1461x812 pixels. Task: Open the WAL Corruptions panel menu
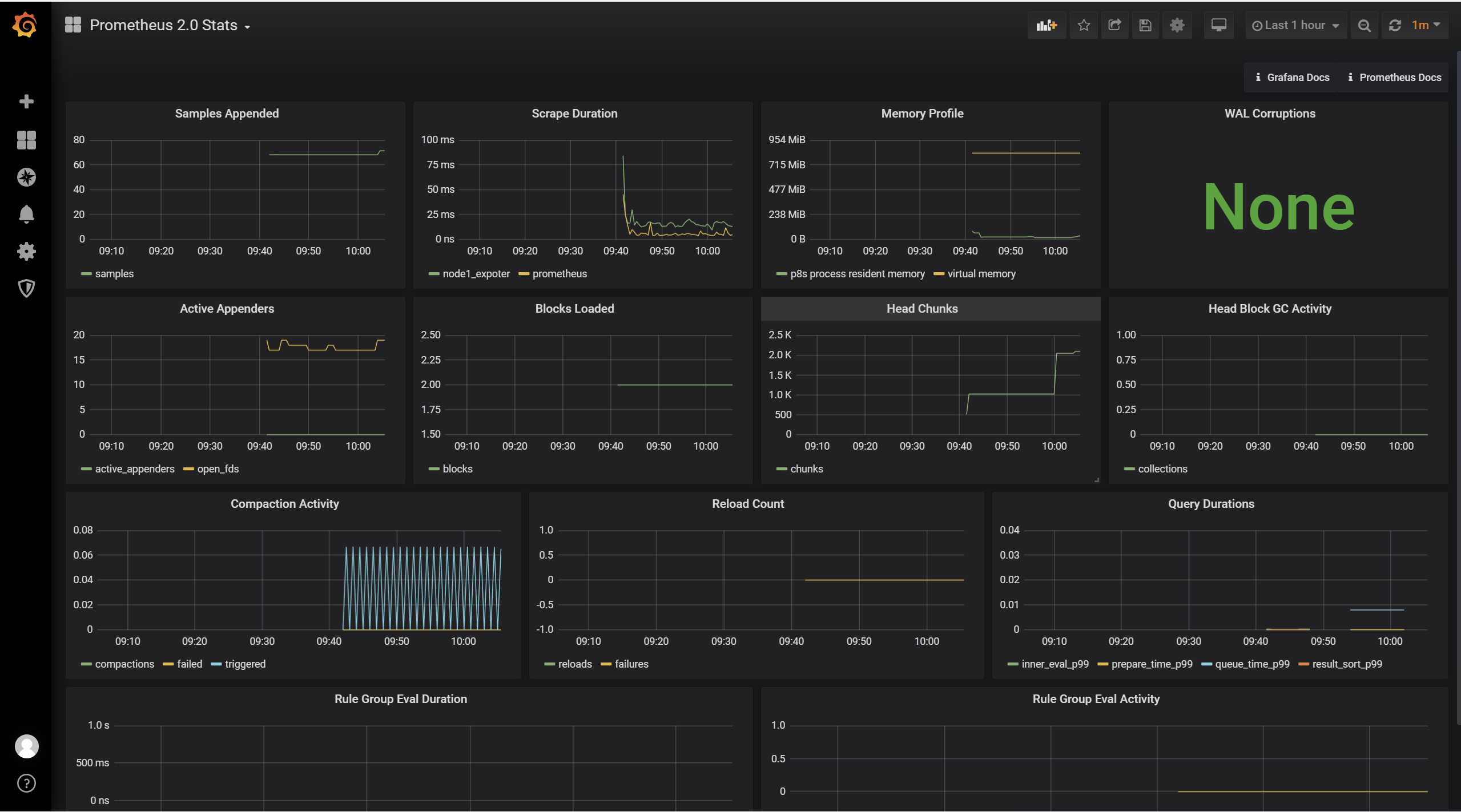click(1270, 114)
